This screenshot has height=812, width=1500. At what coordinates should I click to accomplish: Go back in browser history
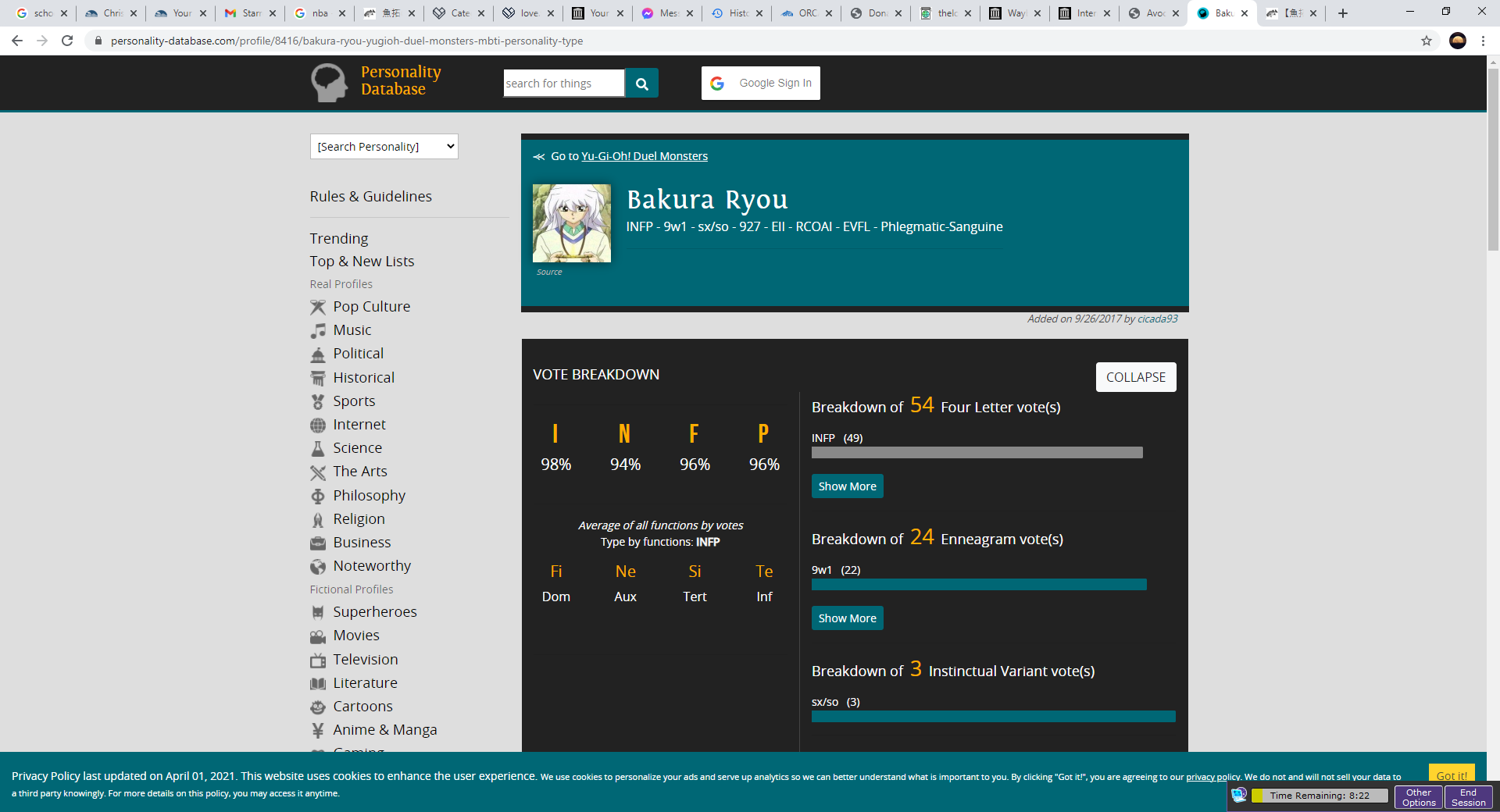point(17,41)
